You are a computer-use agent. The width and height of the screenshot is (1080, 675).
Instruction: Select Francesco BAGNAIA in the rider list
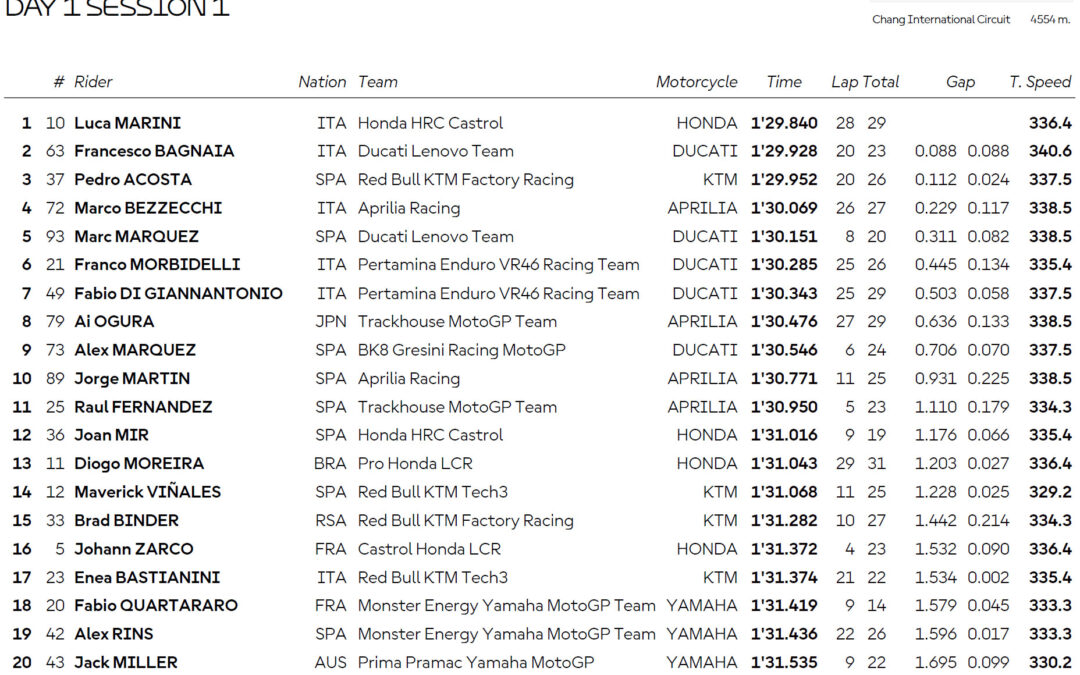[x=154, y=151]
